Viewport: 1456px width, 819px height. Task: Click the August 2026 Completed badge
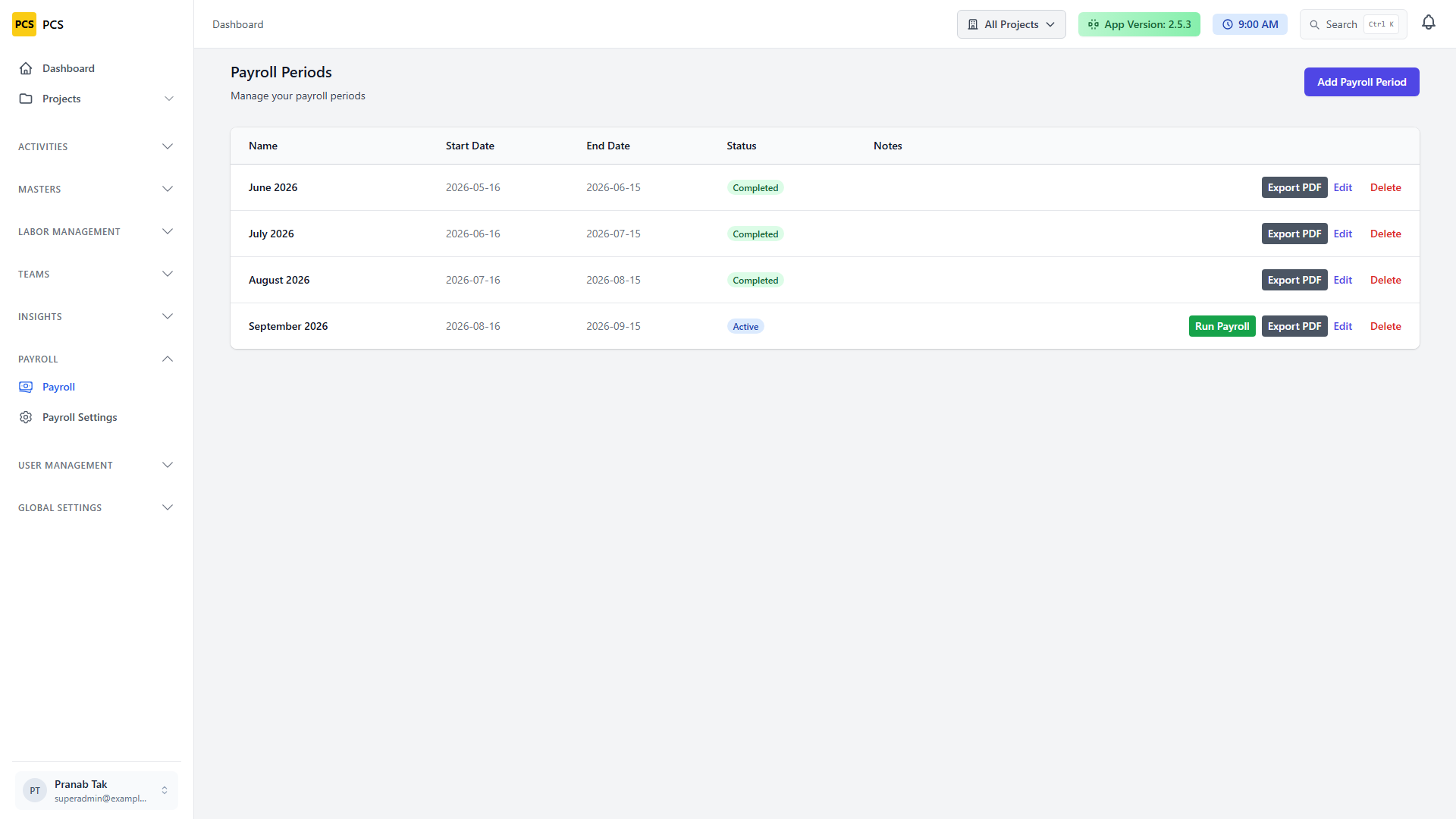click(755, 280)
